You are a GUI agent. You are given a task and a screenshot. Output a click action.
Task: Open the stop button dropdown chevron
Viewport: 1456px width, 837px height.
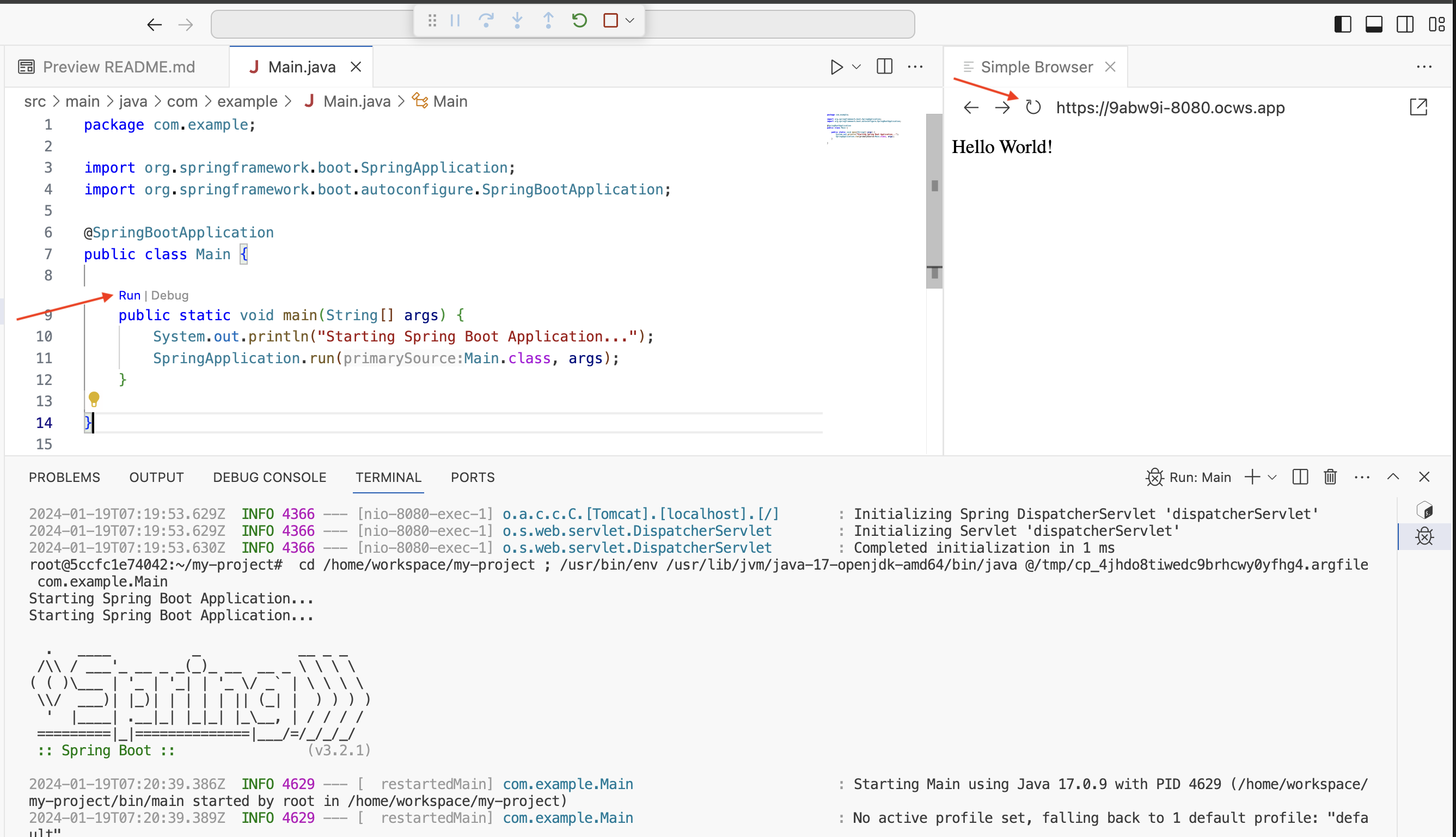click(x=630, y=21)
